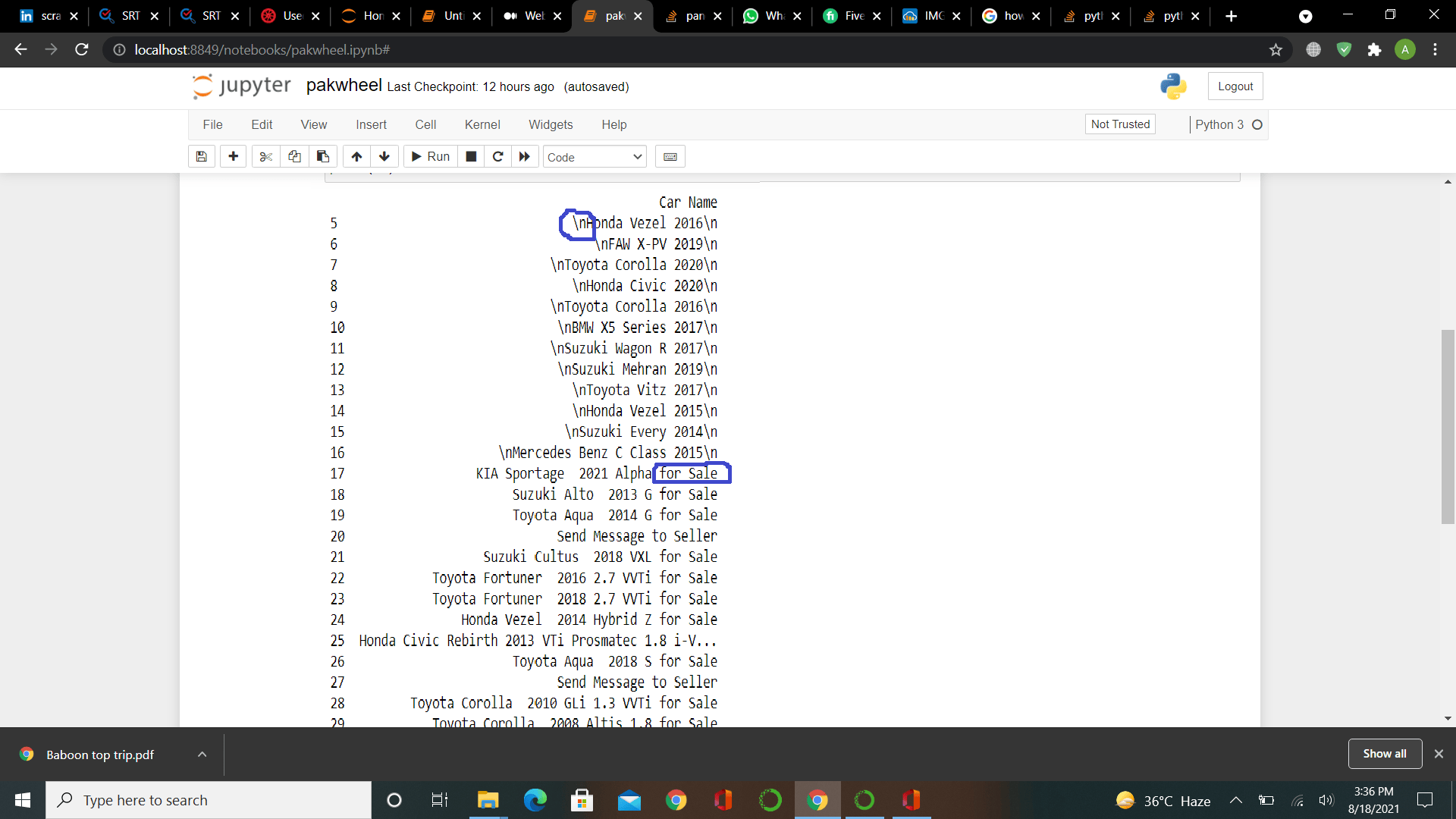Click the pakwheel notebook title to rename
Screen dimensions: 1456x819
[344, 86]
